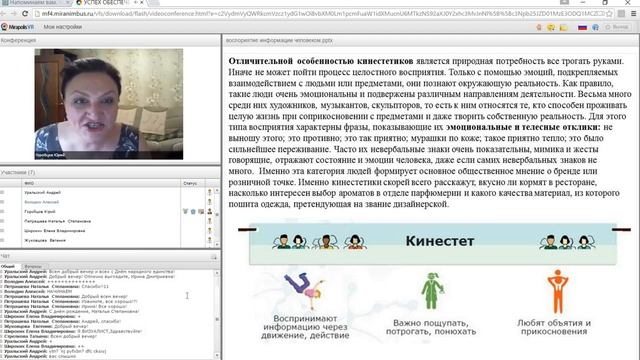Select participant Уральской Андрей
This screenshot has height=360, width=640.
click(x=42, y=192)
